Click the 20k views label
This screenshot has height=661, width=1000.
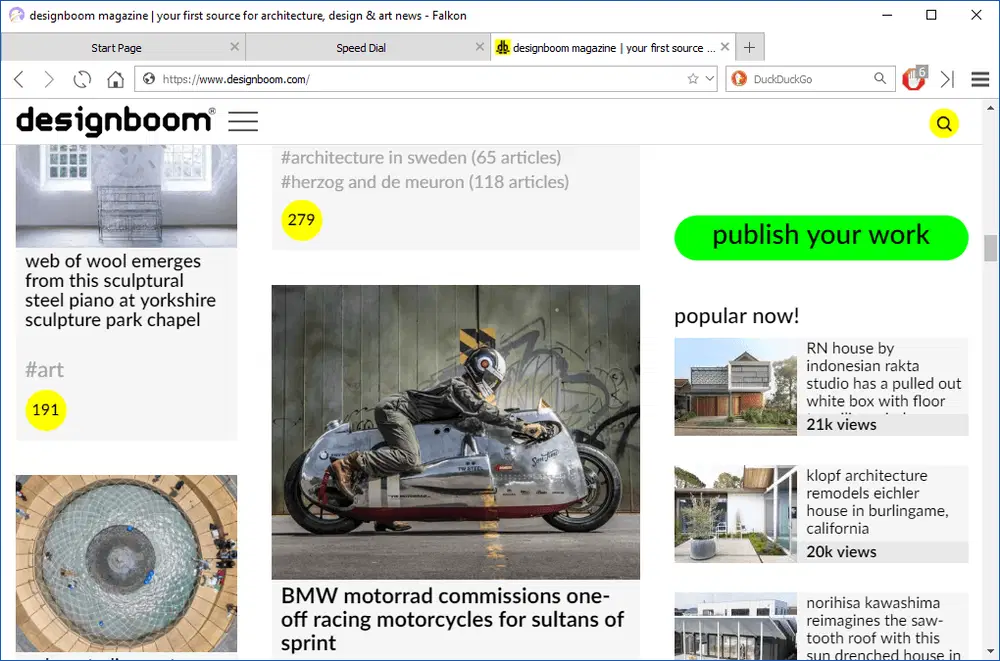[x=841, y=551]
